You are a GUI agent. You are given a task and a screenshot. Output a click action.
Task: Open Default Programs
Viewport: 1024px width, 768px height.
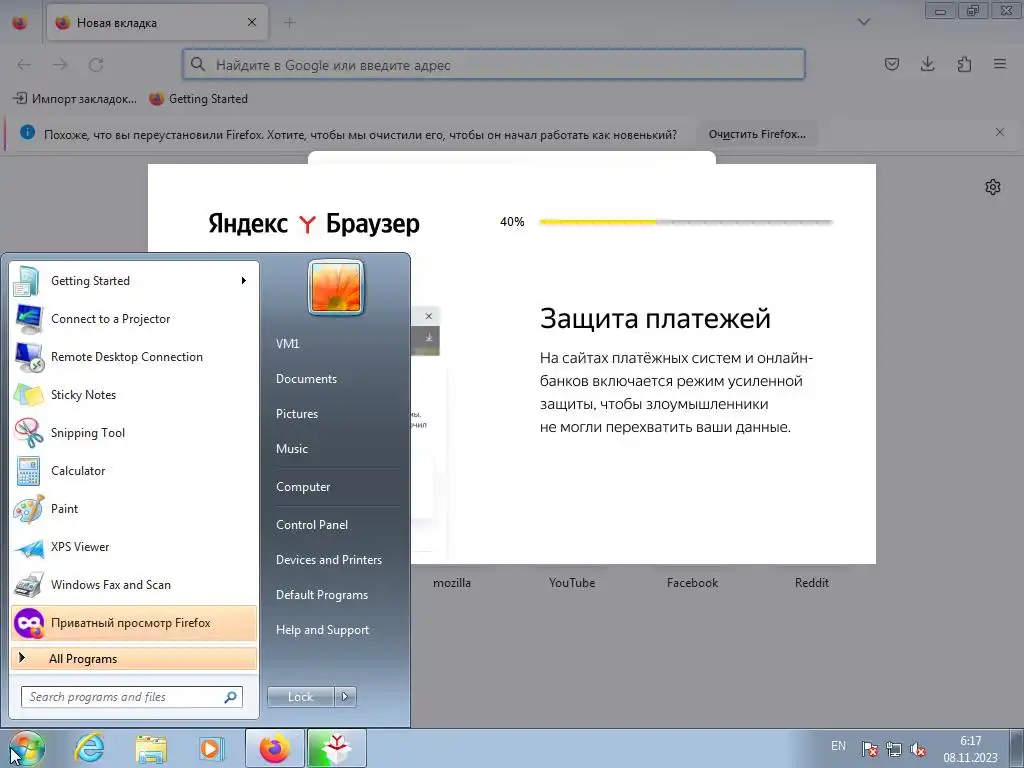click(x=321, y=595)
